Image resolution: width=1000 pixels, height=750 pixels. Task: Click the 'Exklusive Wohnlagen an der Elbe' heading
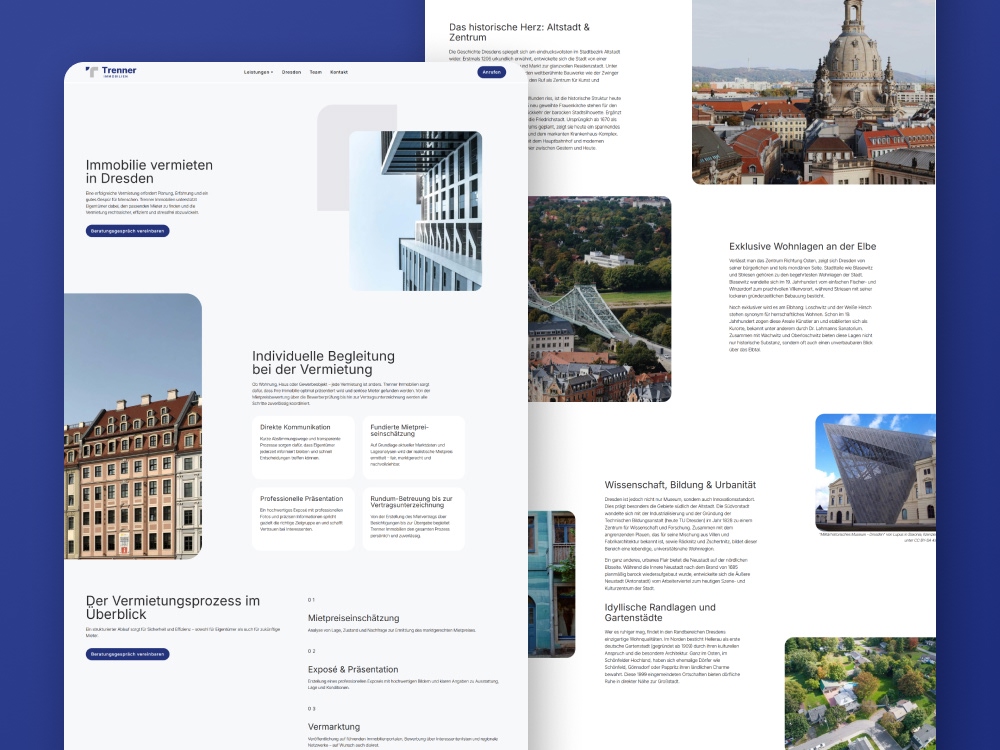[x=801, y=246]
